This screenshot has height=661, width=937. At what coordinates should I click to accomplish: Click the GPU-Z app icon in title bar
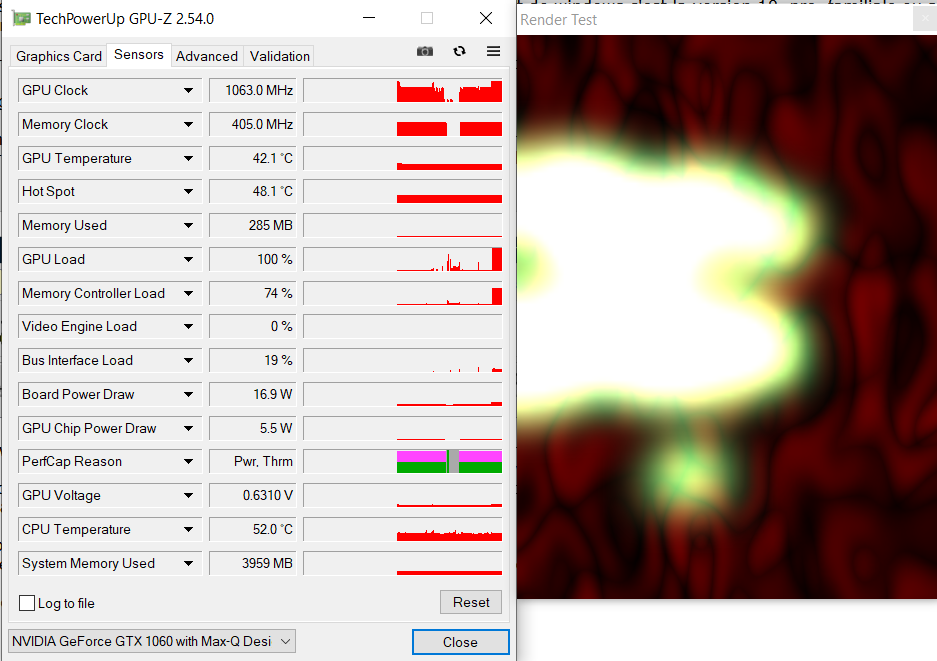tap(21, 19)
